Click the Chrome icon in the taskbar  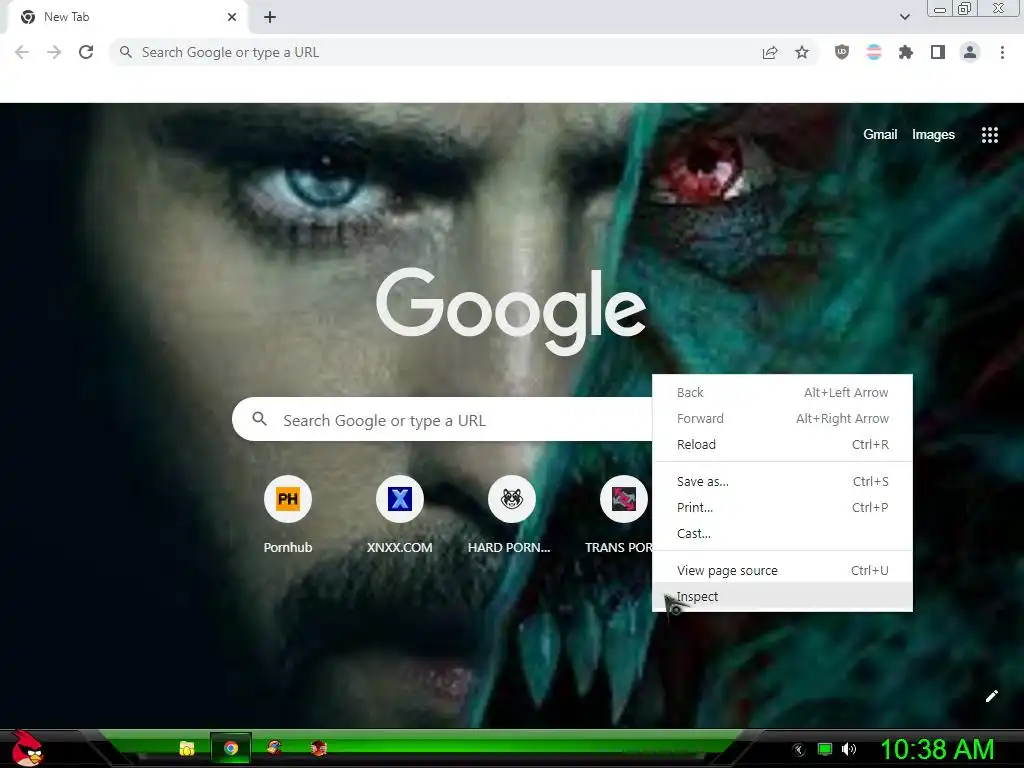[231, 748]
